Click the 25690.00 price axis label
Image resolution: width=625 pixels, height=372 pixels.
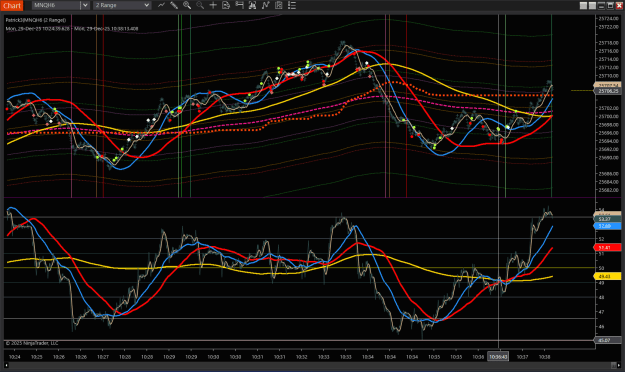click(x=608, y=157)
